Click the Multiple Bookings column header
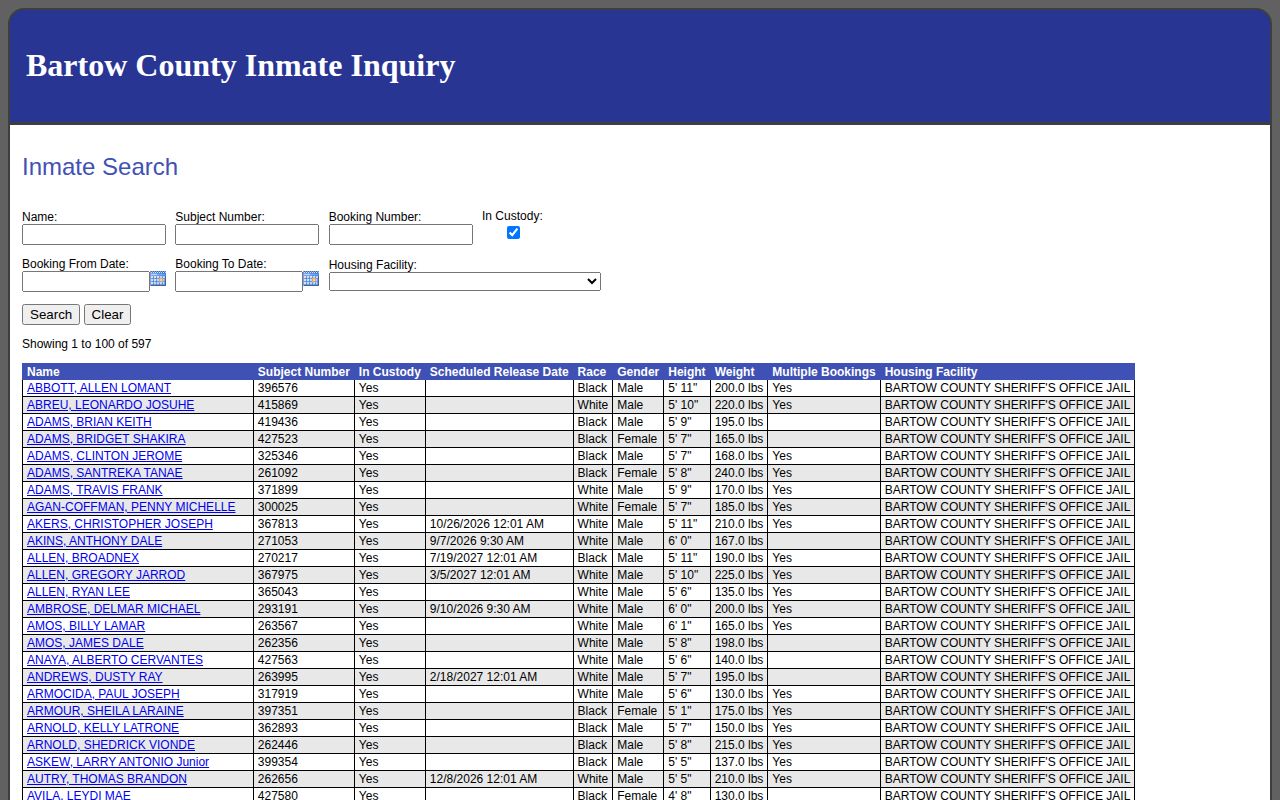The width and height of the screenshot is (1280, 800). (x=824, y=372)
